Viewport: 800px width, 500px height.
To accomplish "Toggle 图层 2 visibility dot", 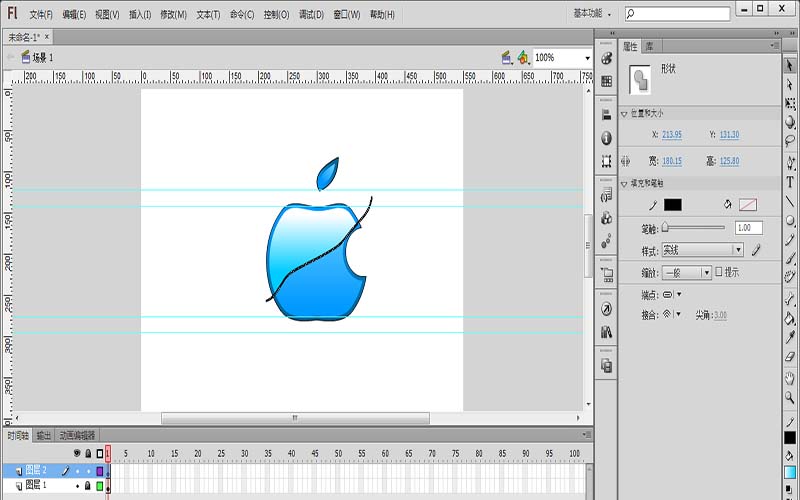I will click(x=77, y=471).
